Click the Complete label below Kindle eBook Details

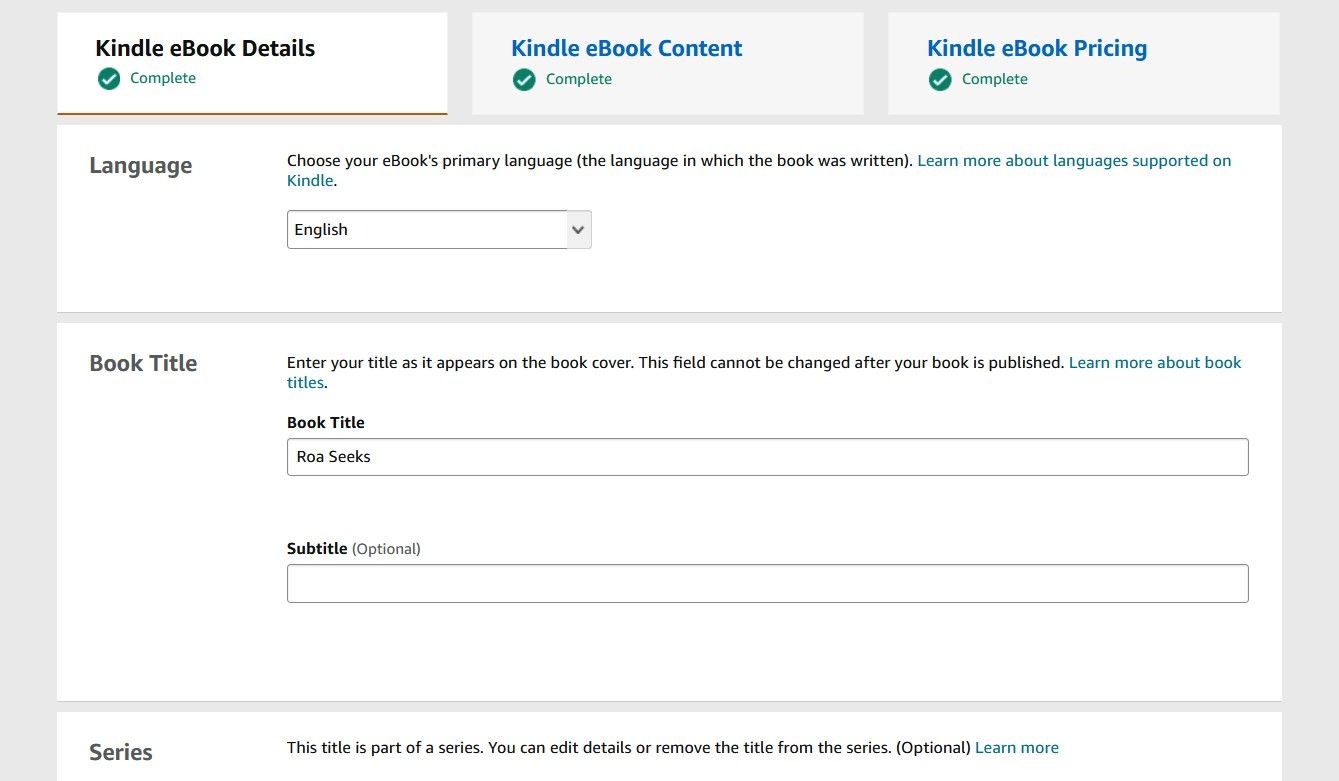[163, 78]
